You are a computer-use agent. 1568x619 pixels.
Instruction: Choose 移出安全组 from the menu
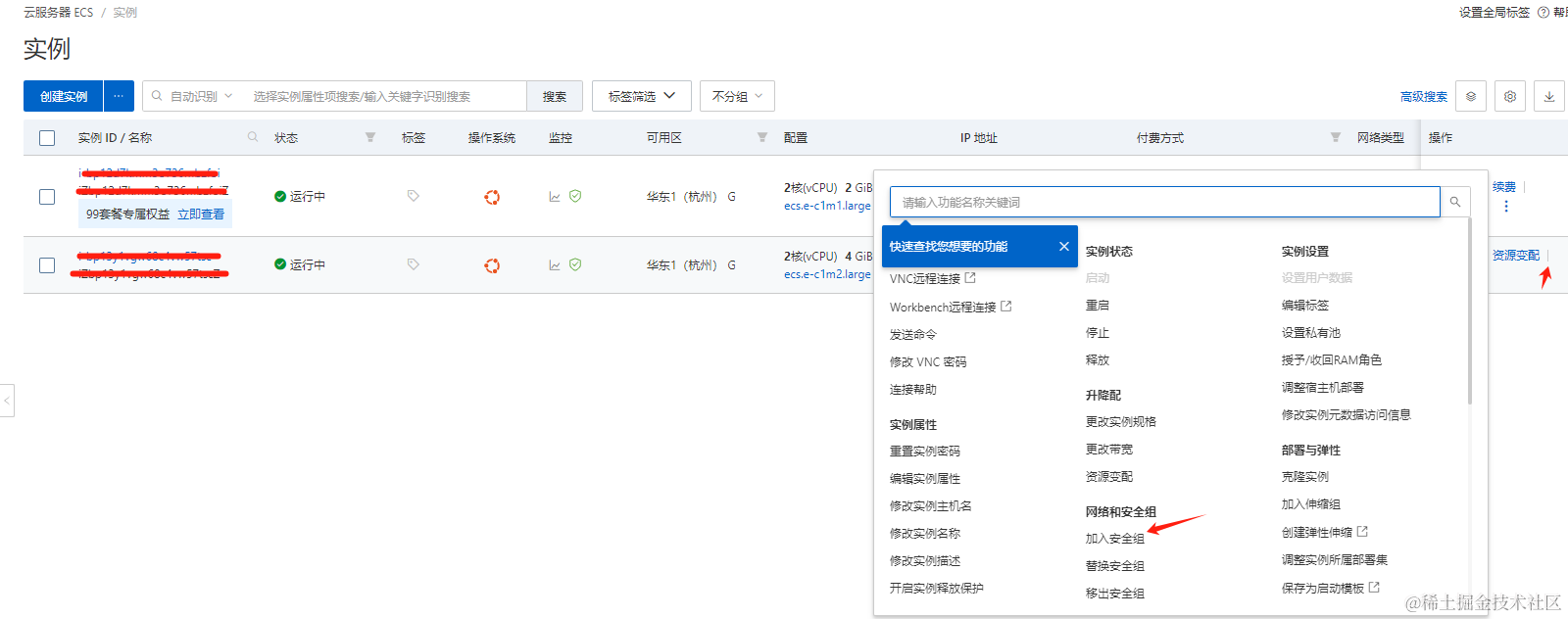coord(1115,594)
